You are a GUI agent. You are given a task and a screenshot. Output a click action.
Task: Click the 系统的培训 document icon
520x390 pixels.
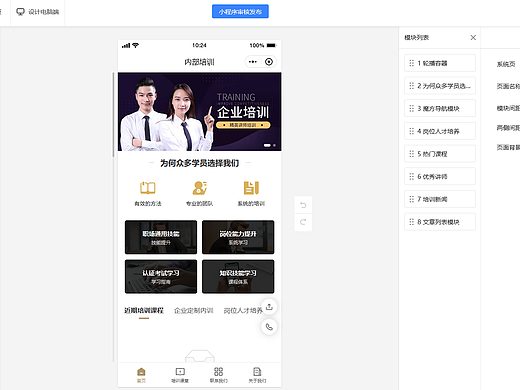pos(251,188)
